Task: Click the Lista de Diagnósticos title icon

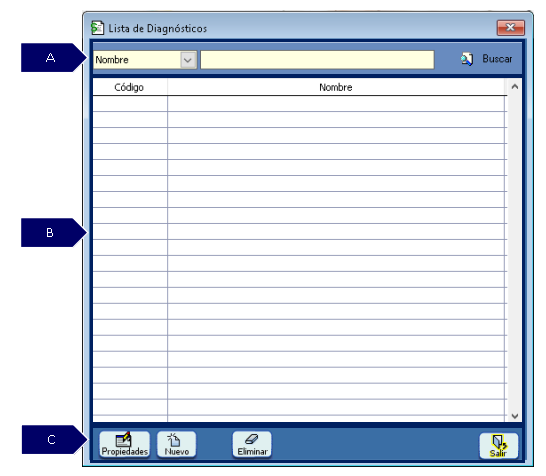Action: [98, 28]
